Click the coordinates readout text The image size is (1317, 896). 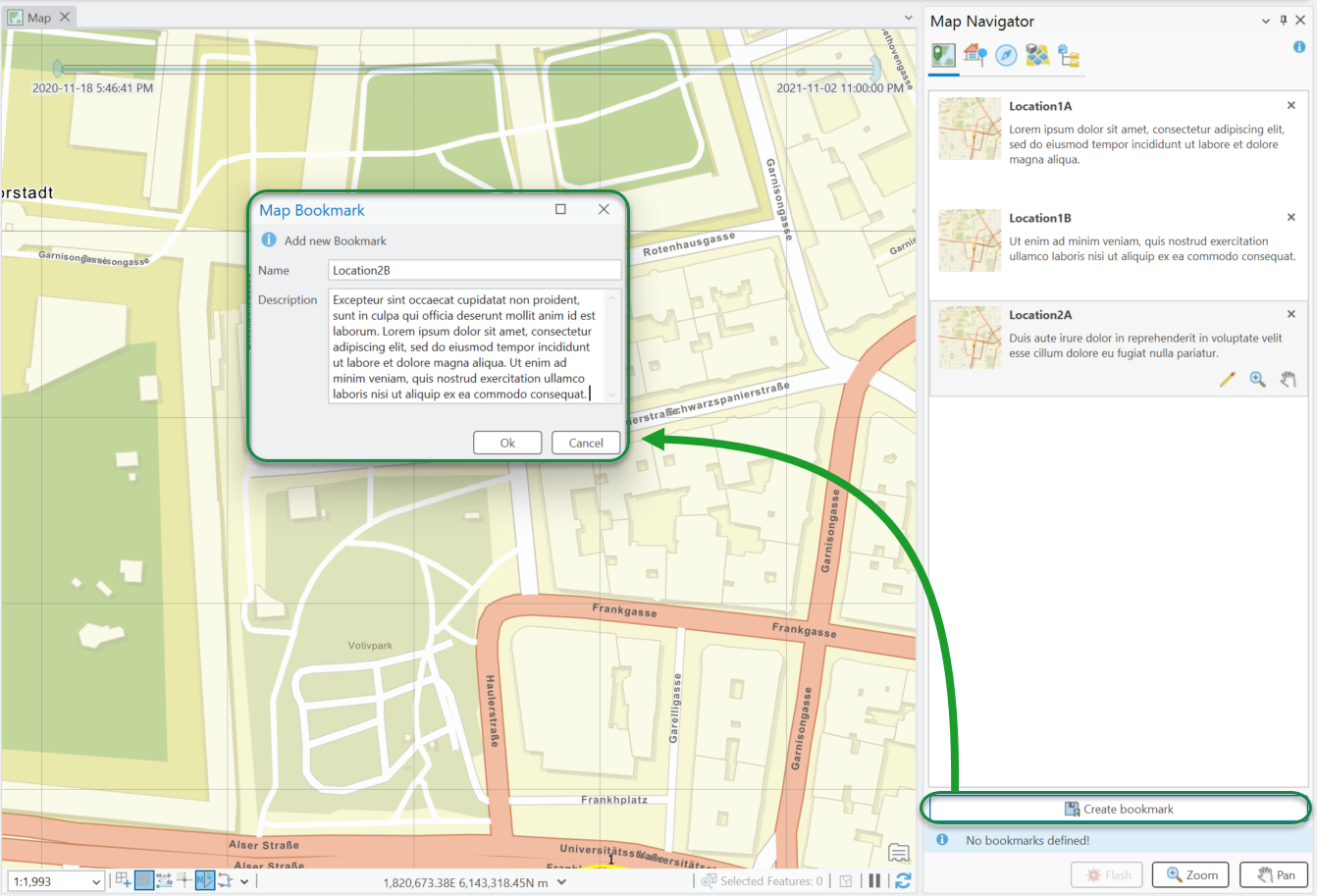tap(466, 882)
